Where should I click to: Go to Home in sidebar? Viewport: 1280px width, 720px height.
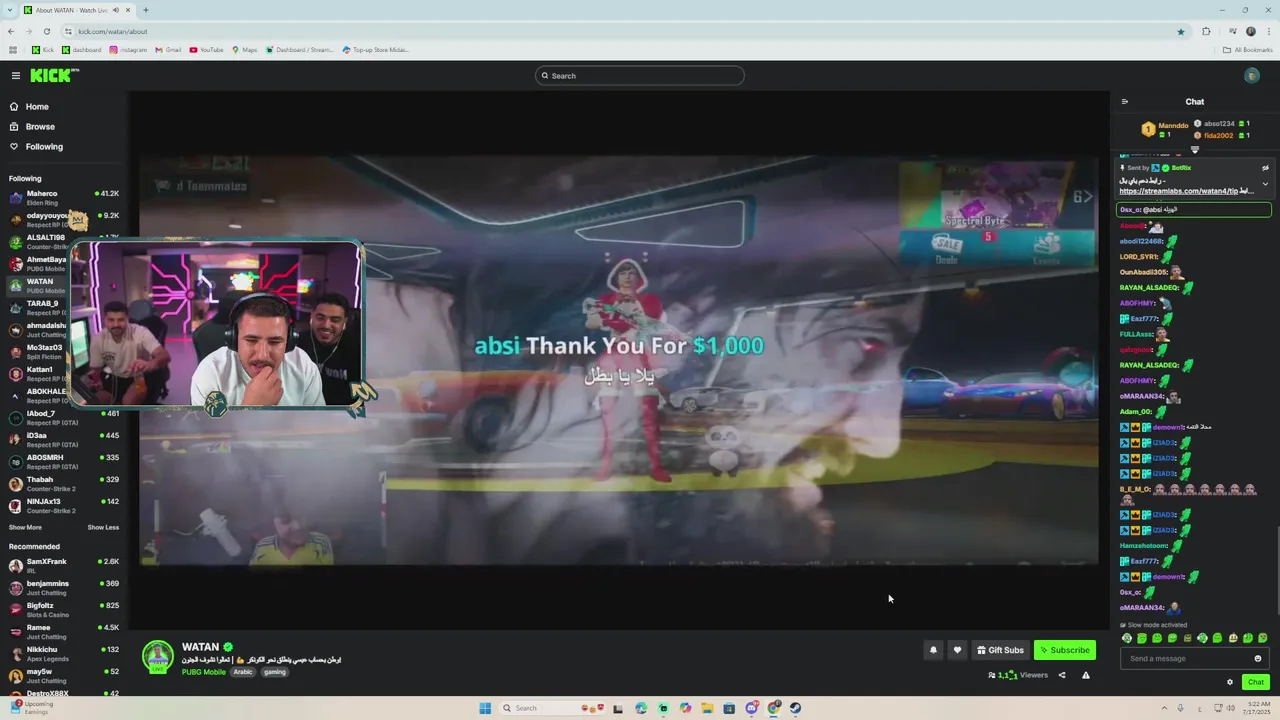(x=37, y=107)
